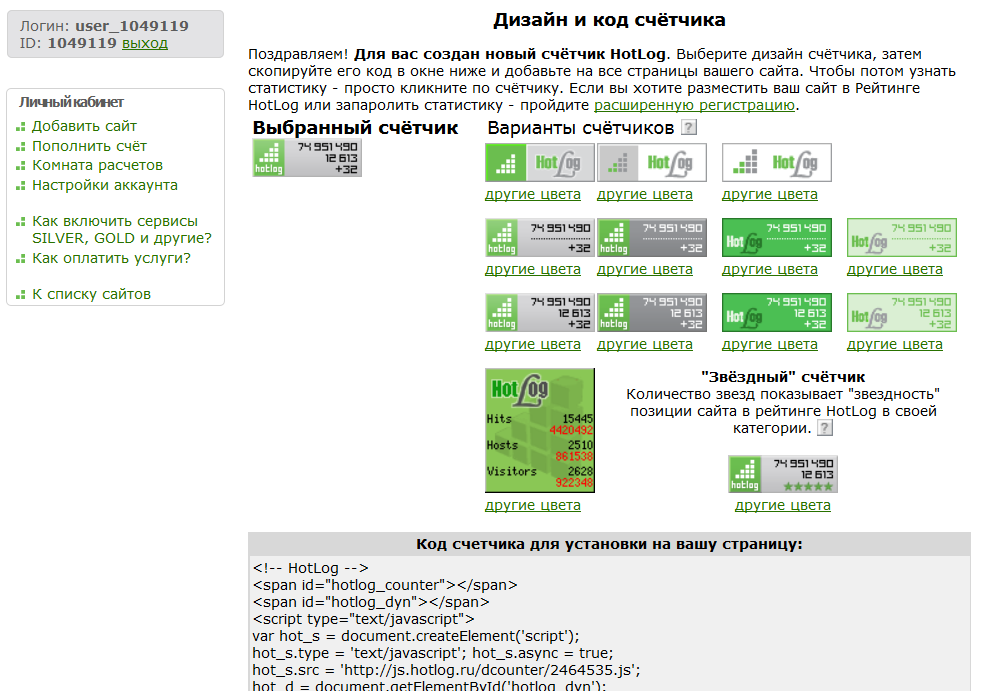Pick the dark gray two-line counter
Screen dimensions: 988x691
652,237
